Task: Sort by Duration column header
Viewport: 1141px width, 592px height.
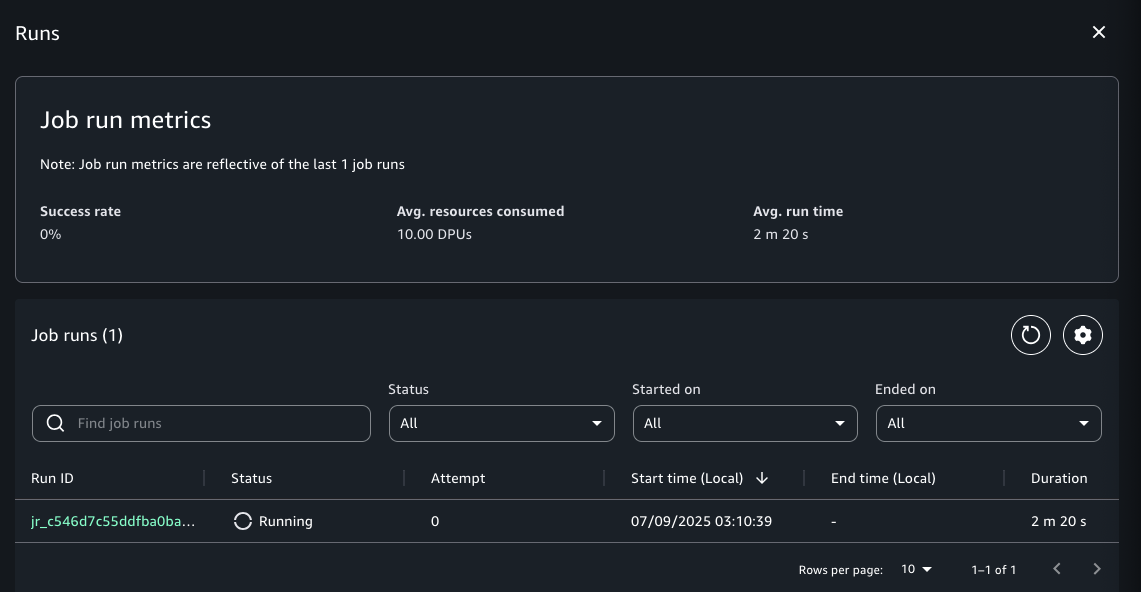Action: (x=1058, y=478)
